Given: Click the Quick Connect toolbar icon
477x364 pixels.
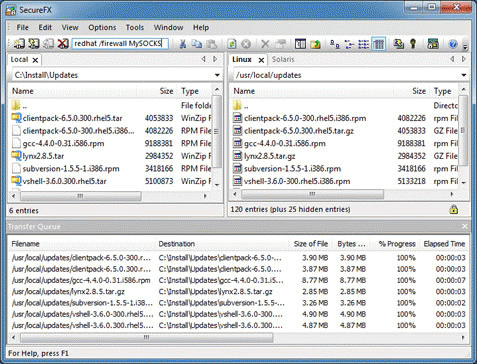Looking at the screenshot, I should pos(34,44).
